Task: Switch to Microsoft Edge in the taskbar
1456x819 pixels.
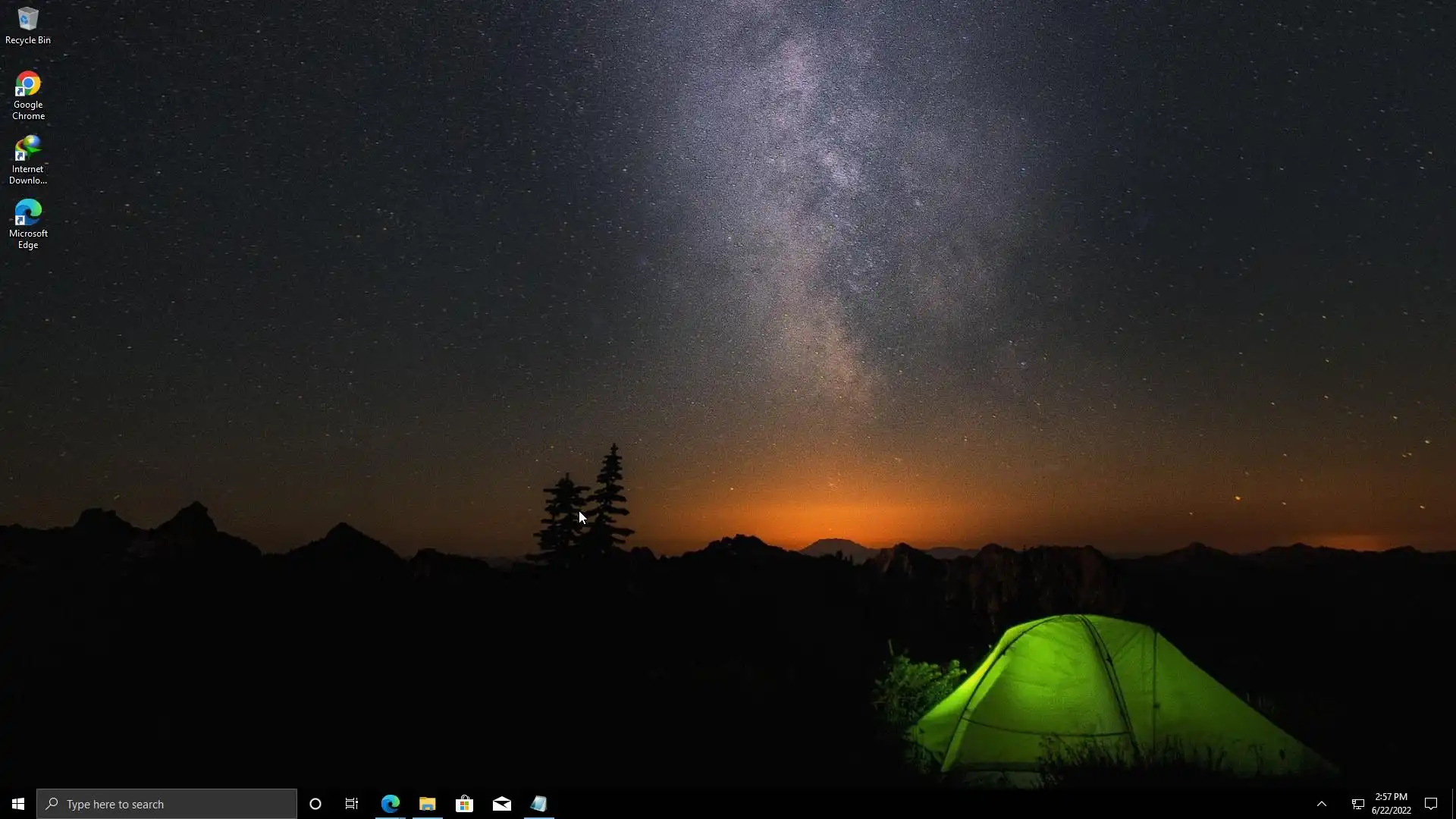Action: (391, 804)
